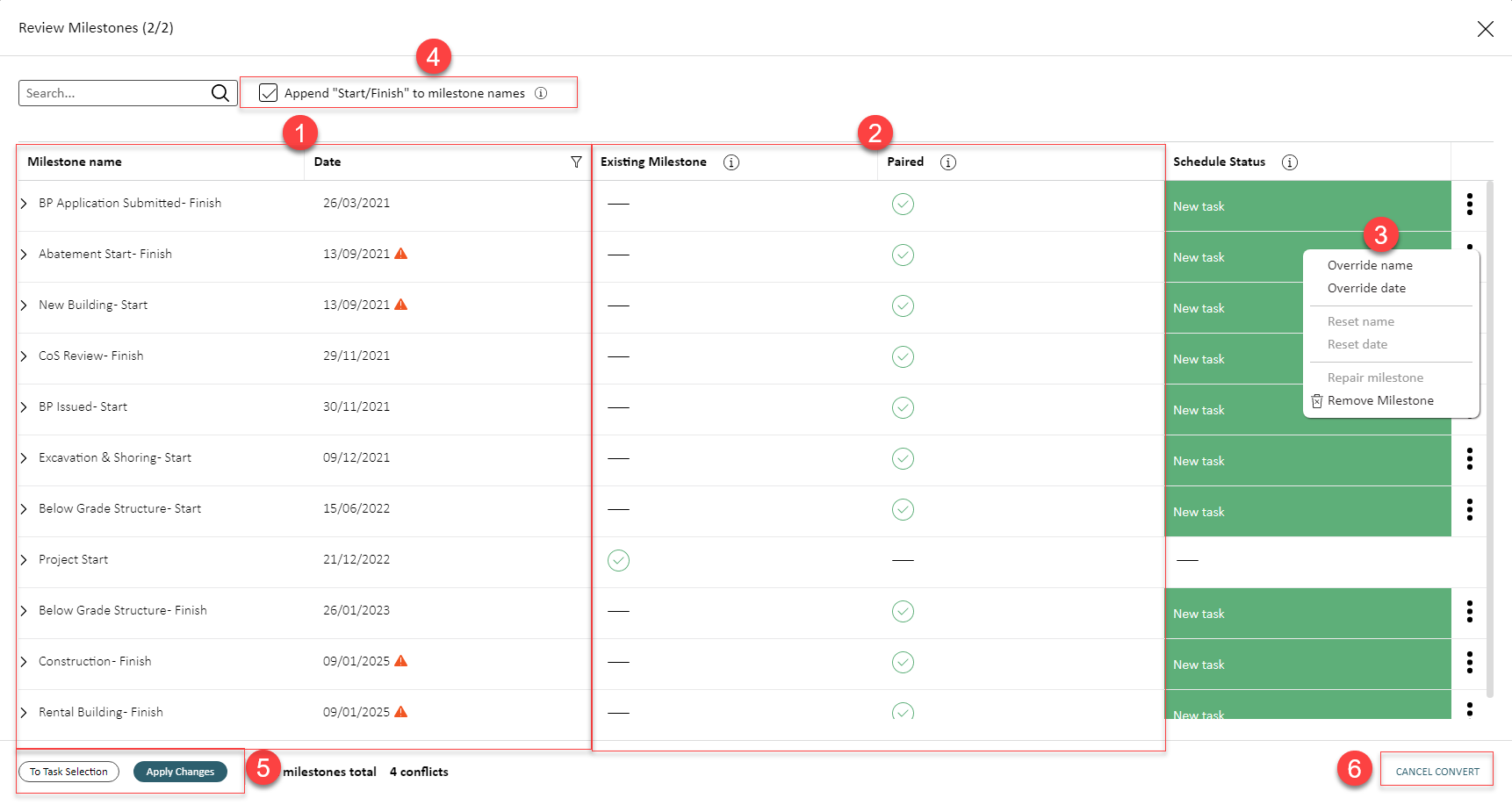The image size is (1512, 805).
Task: Open three-dot menu for BP Application Submitted row
Action: coord(1469,205)
